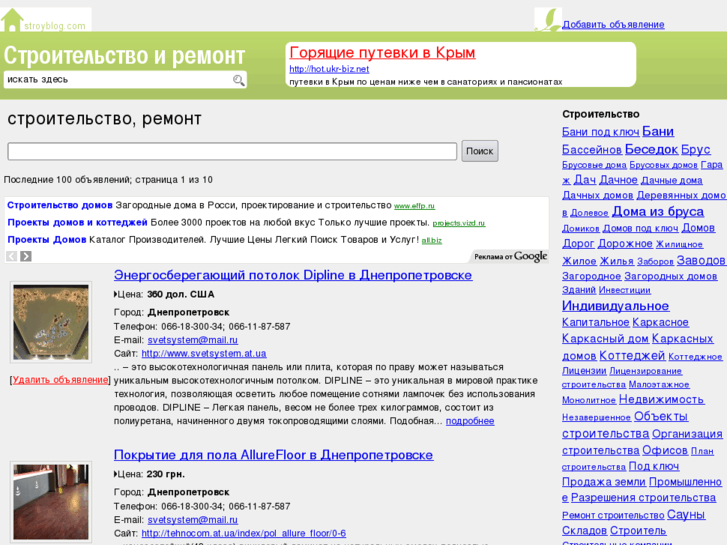Viewport: 727px width, 545px height.
Task: Select the Домиков tag
Action: (x=580, y=229)
